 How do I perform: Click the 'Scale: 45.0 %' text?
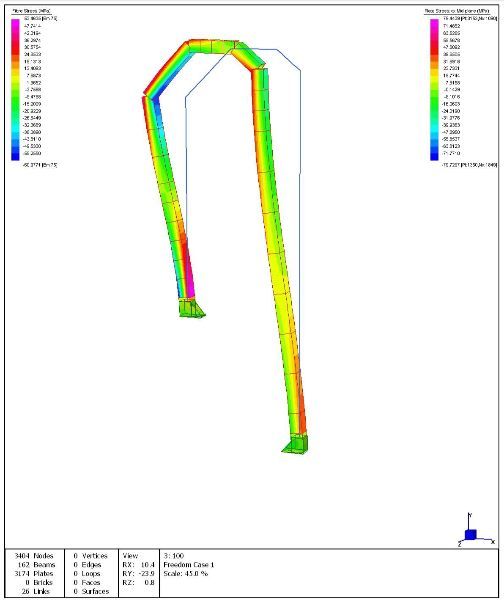(186, 573)
